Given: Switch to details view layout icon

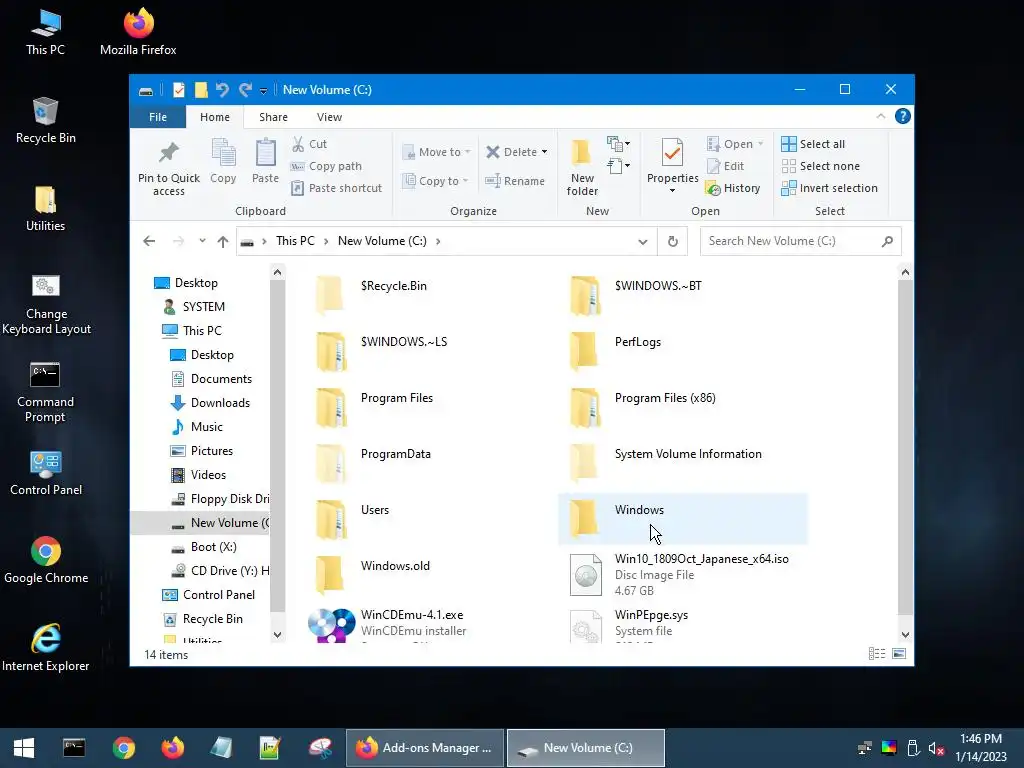Looking at the screenshot, I should coord(877,654).
